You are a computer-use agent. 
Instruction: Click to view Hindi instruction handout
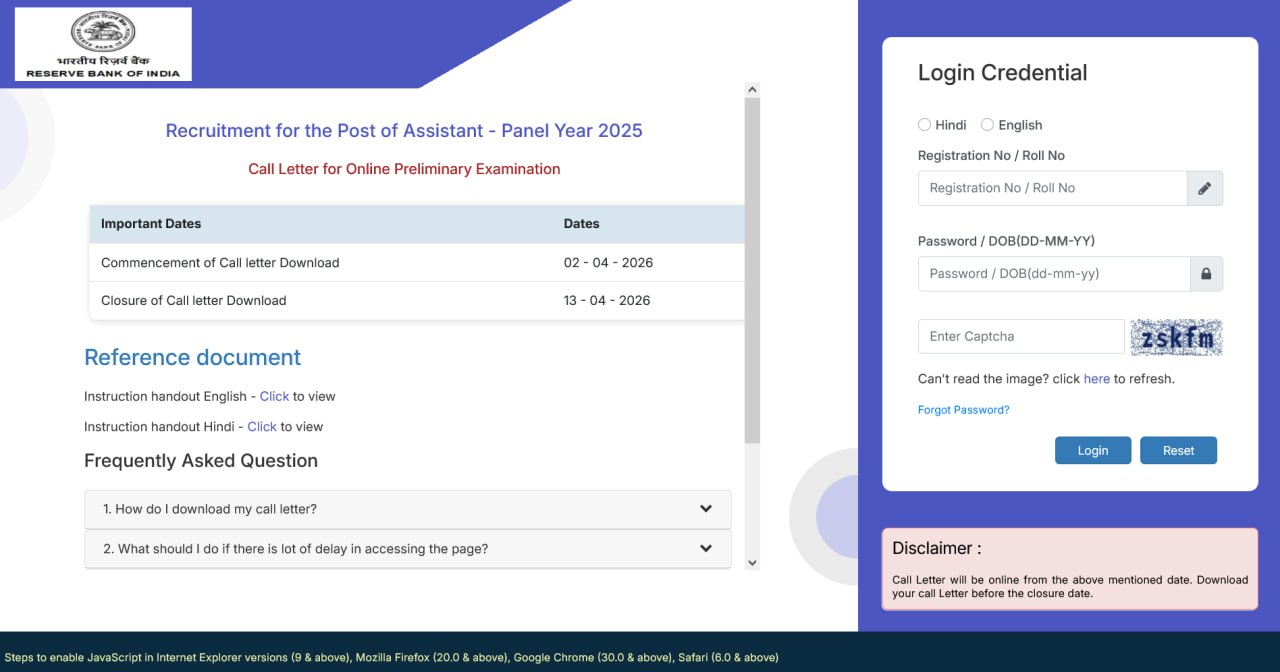(262, 426)
